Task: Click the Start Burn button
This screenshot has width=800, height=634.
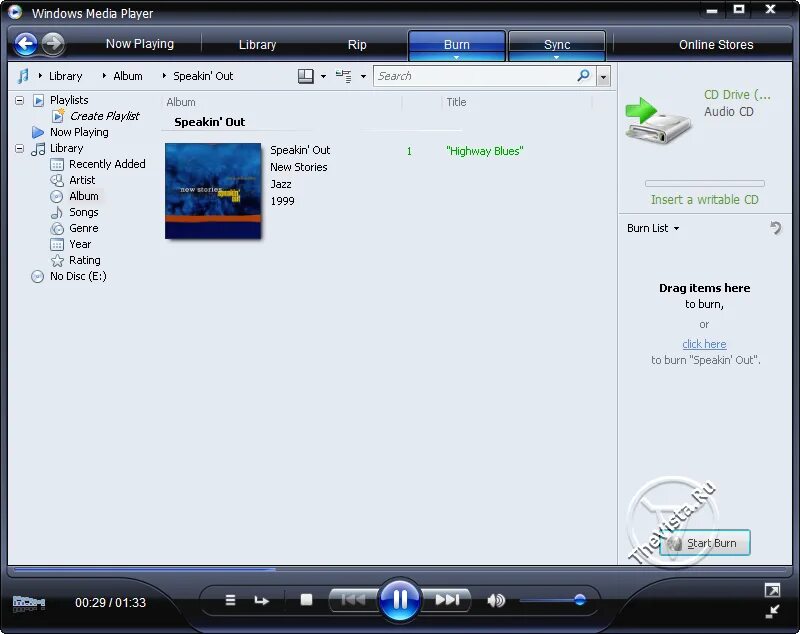Action: coord(705,543)
